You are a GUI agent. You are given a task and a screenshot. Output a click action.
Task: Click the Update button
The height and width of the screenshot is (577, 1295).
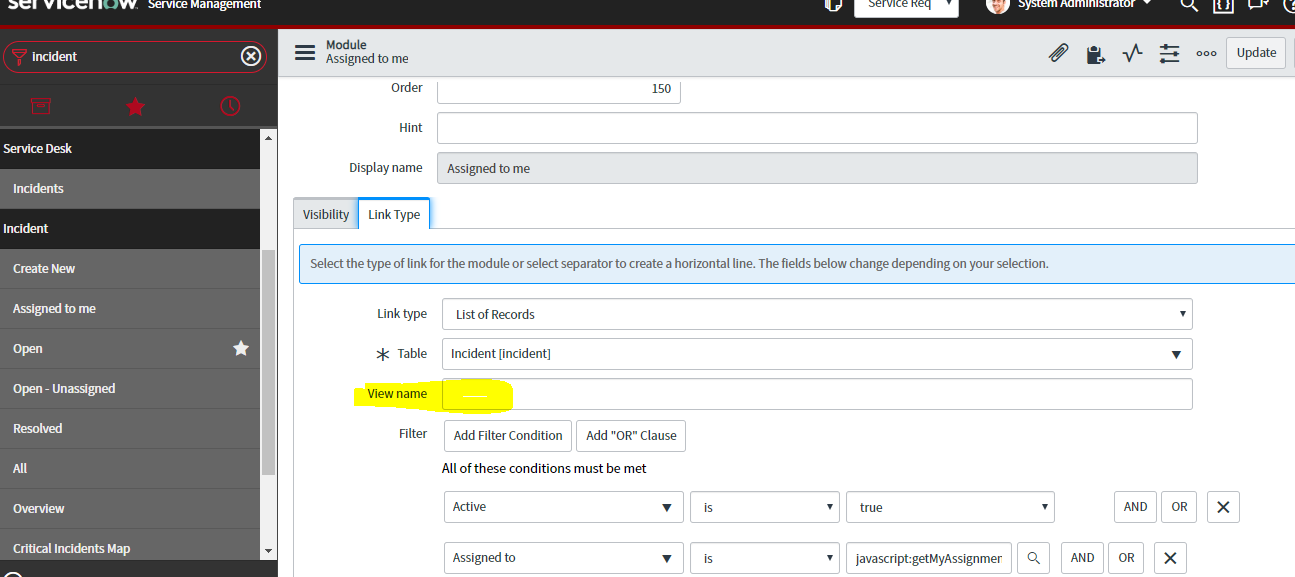[1255, 52]
